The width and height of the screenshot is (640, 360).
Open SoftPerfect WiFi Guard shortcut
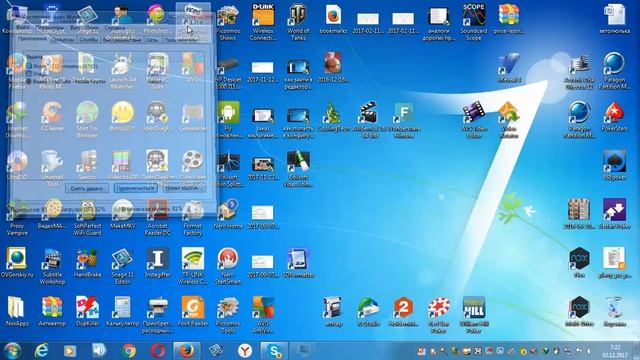pos(87,217)
